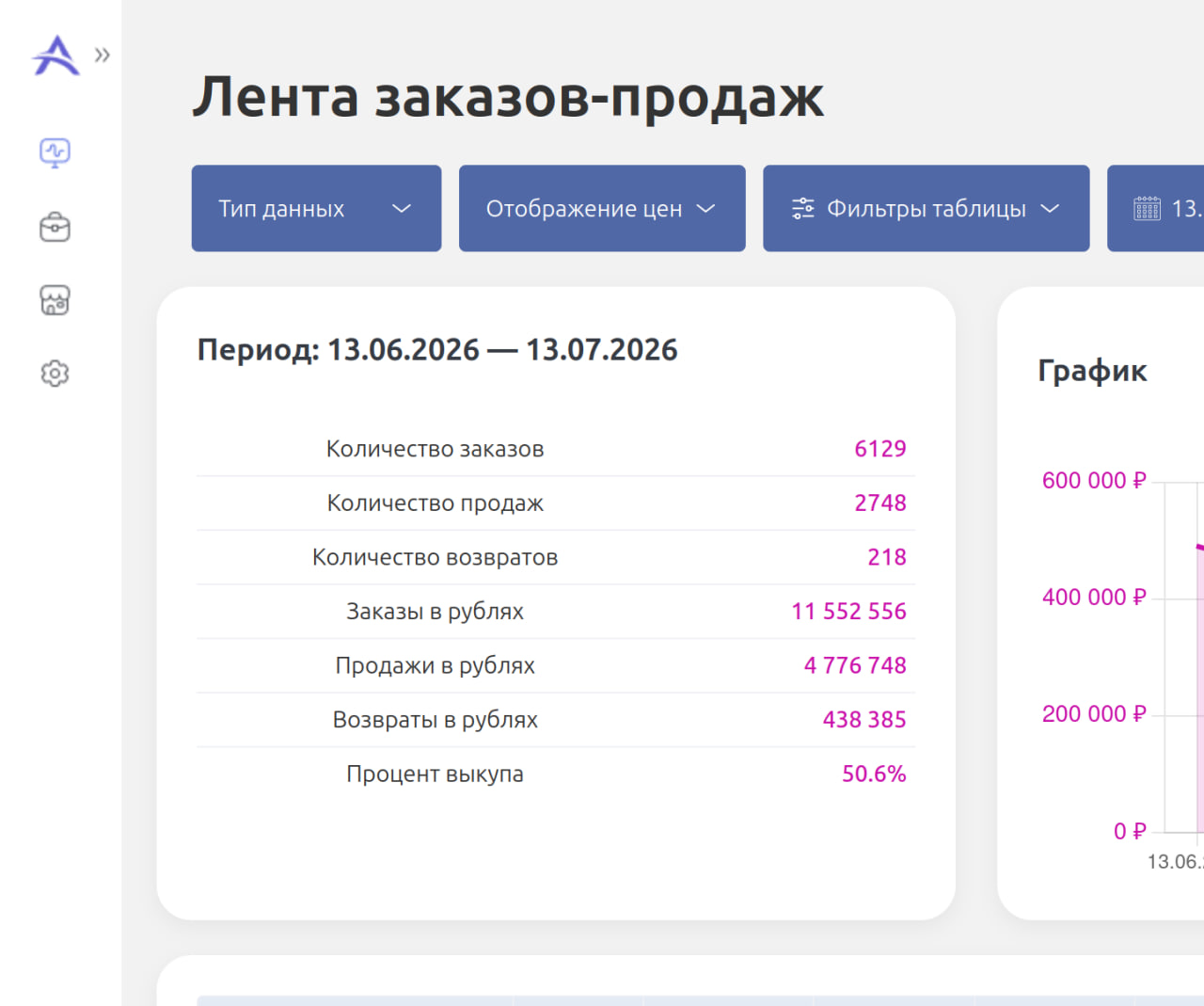Click the chevron arrow on Тип данных
Image resolution: width=1204 pixels, height=1006 pixels.
402,209
